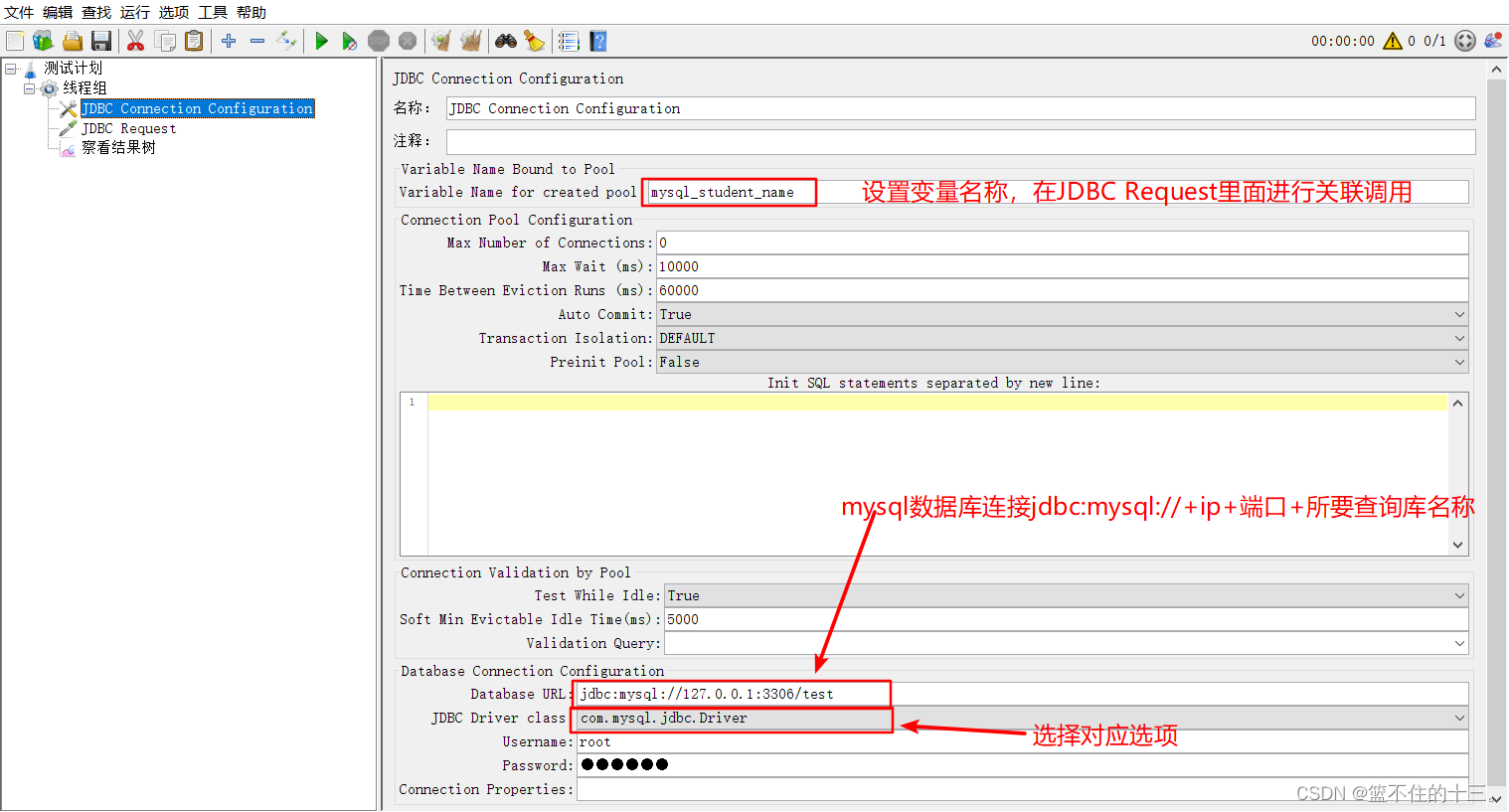
Task: Open the 运行 menu
Action: [x=135, y=12]
